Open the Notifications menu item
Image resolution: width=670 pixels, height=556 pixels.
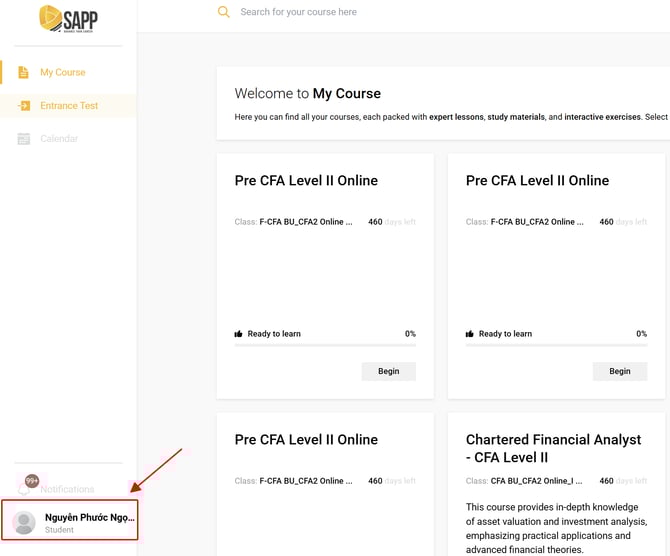pos(67,489)
